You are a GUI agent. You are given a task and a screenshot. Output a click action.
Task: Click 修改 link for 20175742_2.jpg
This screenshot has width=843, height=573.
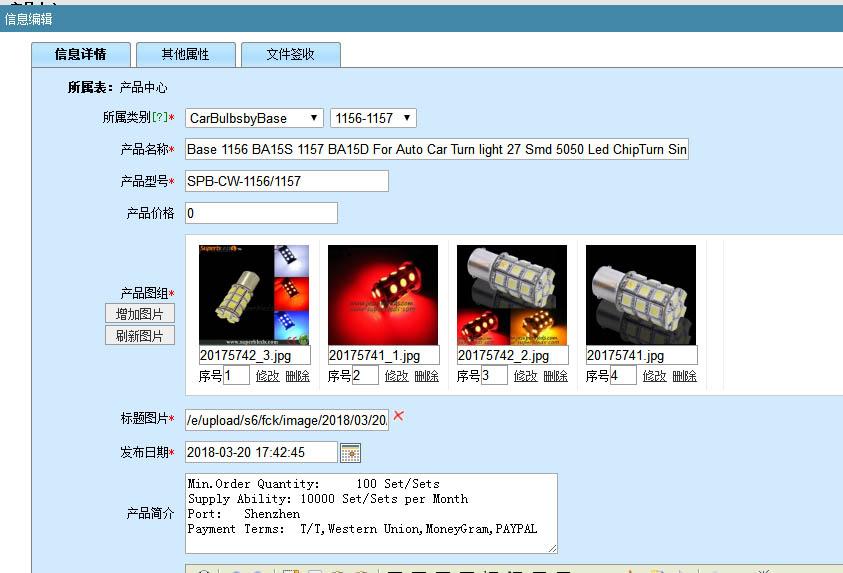coord(526,376)
